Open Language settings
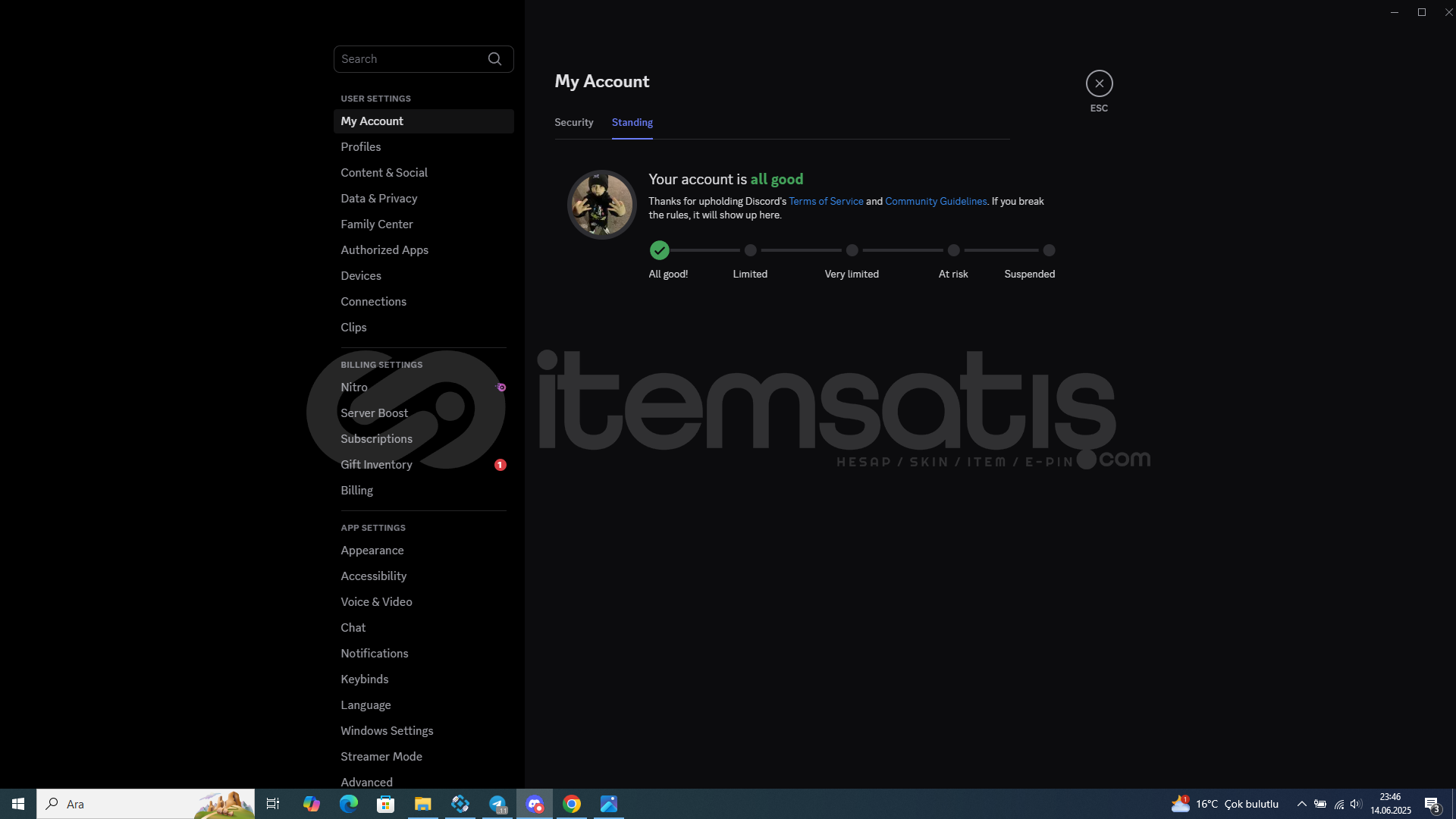Image resolution: width=1456 pixels, height=819 pixels. [424, 705]
